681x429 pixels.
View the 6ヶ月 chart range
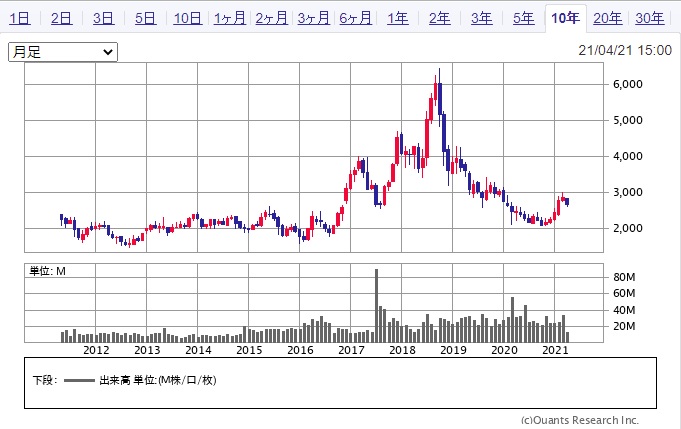pos(355,19)
